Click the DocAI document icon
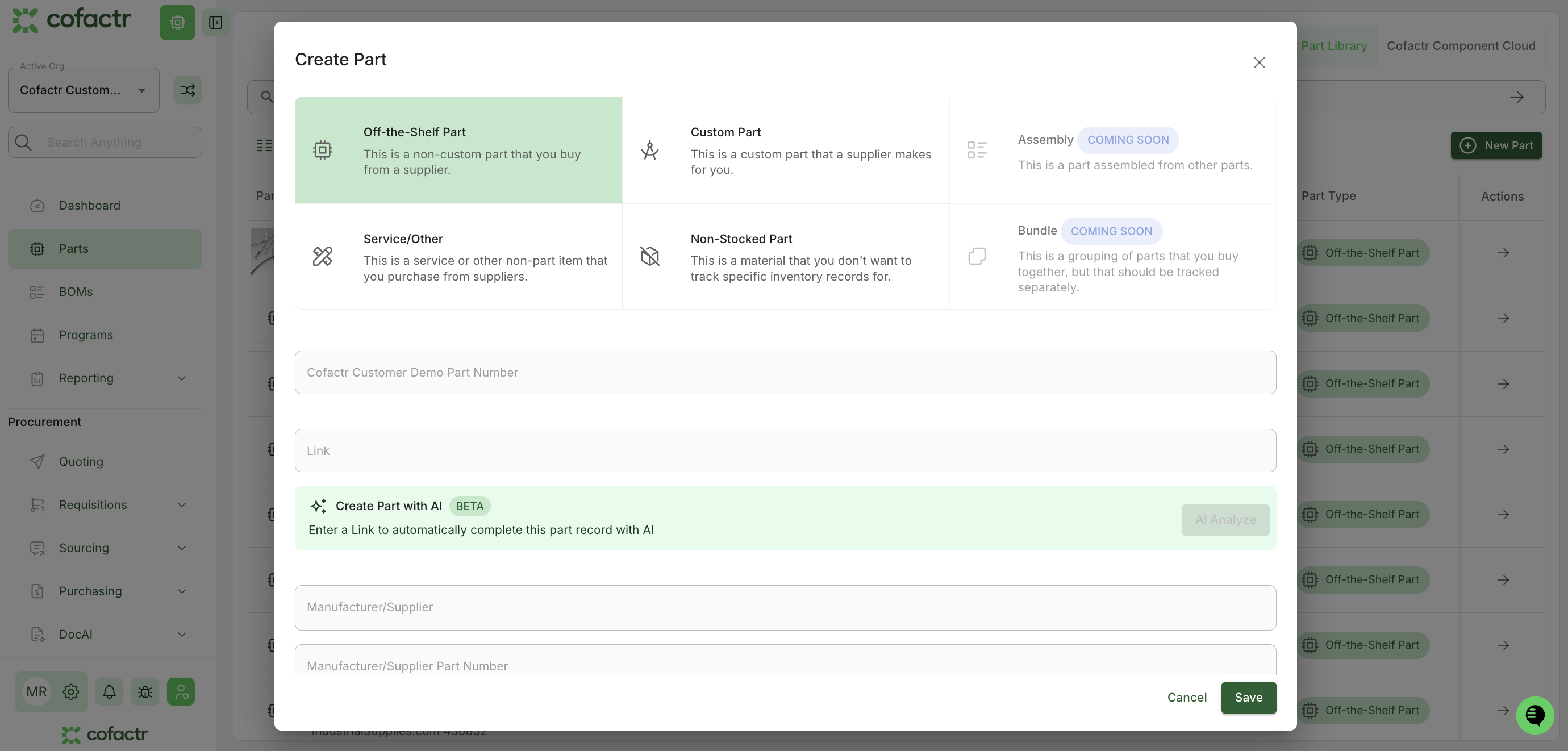Viewport: 1568px width, 751px height. coord(37,635)
